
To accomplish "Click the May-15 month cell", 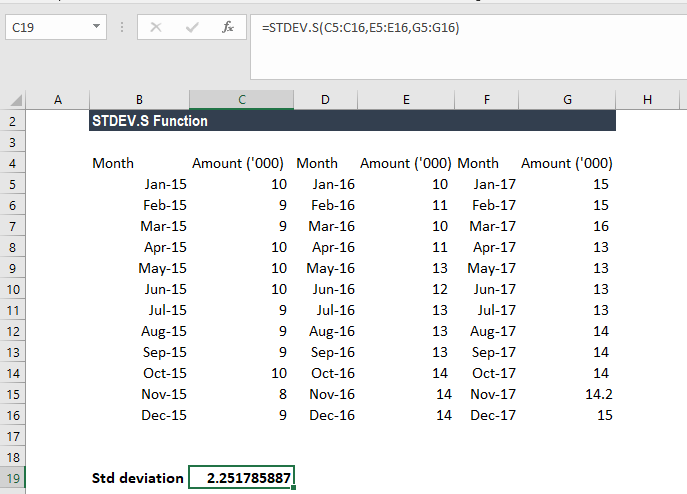I will point(139,268).
